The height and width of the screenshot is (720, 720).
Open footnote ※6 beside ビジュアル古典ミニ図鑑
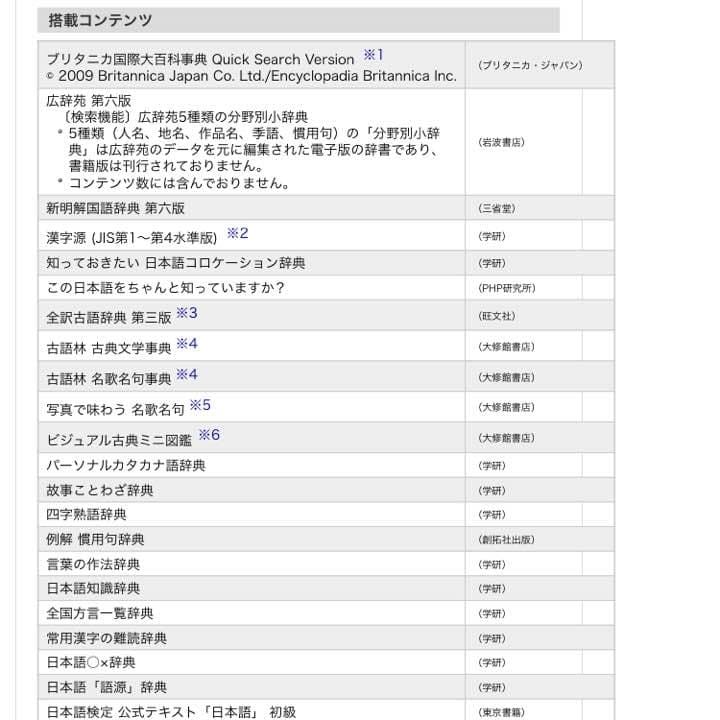coord(209,434)
